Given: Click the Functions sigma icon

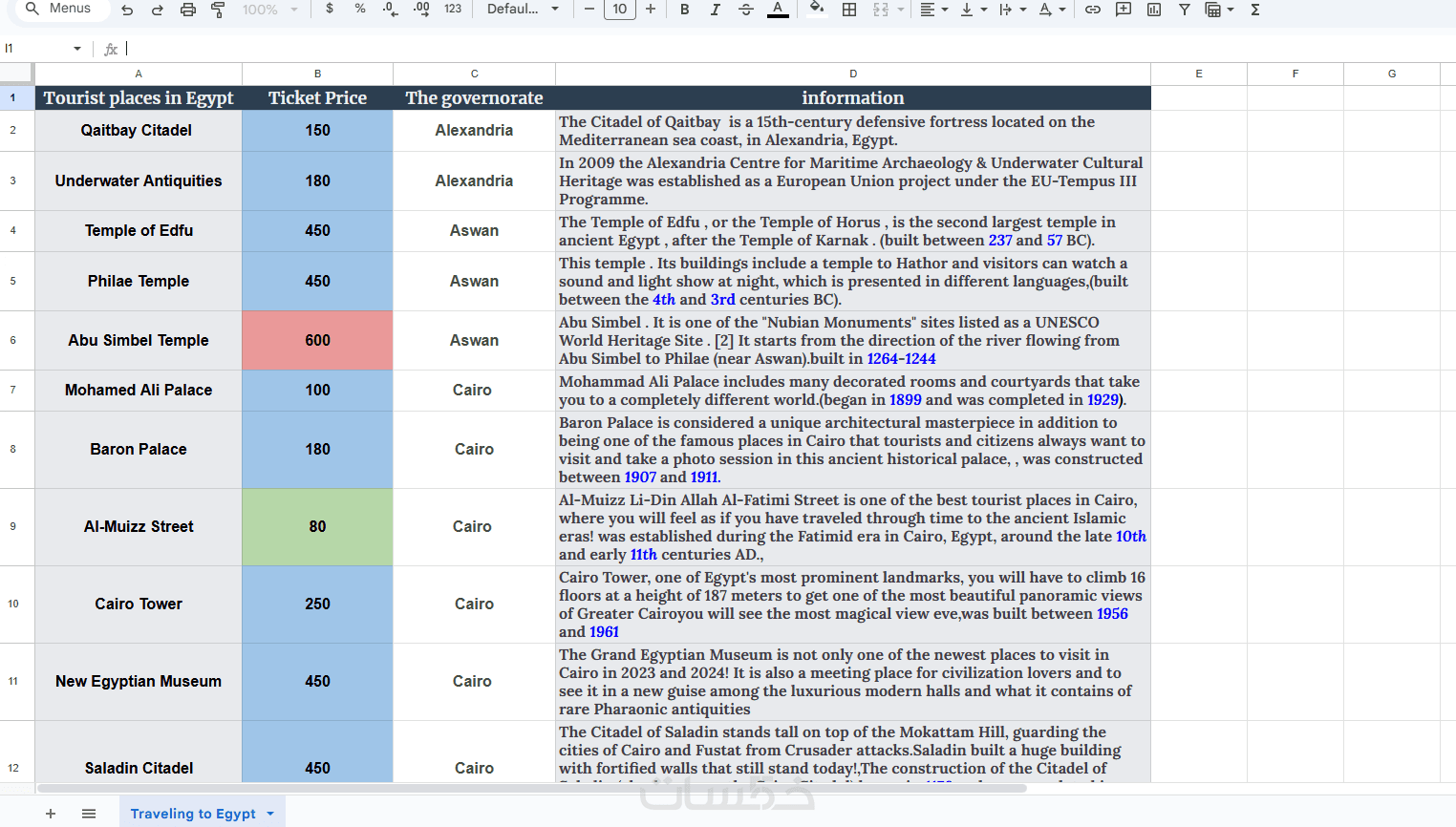Looking at the screenshot, I should (1255, 9).
